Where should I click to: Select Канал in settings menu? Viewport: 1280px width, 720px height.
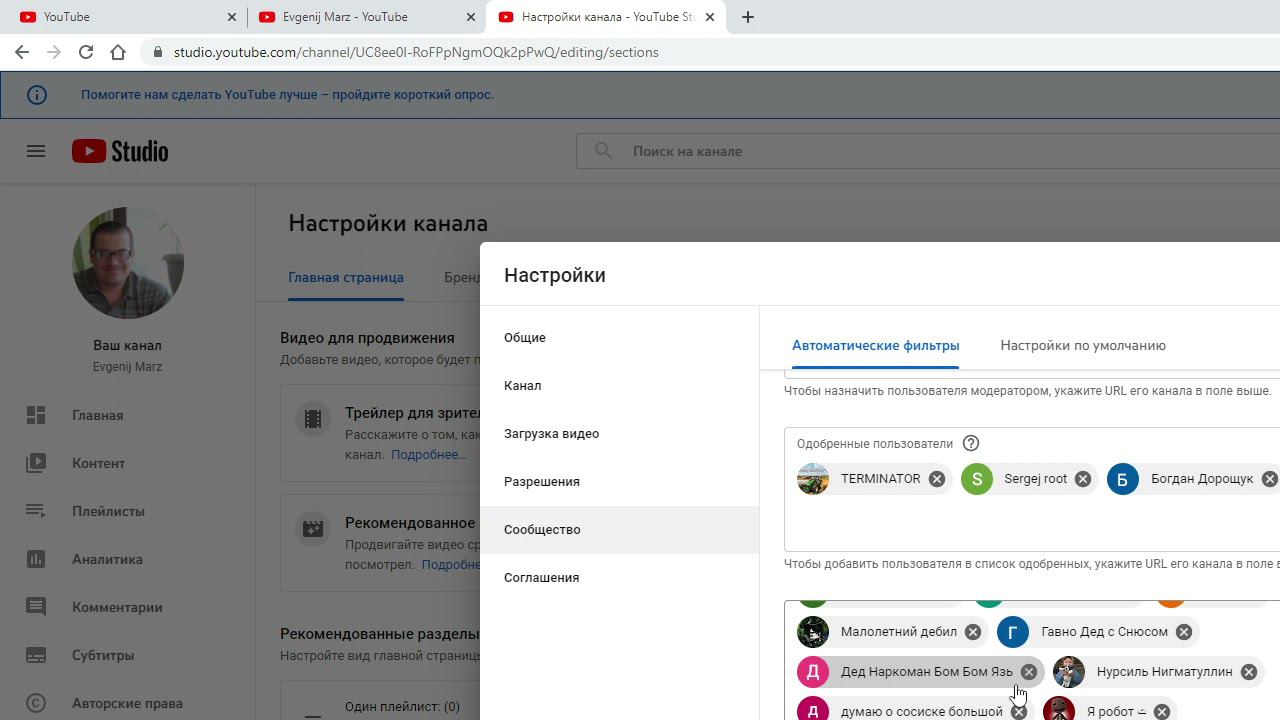click(619, 386)
